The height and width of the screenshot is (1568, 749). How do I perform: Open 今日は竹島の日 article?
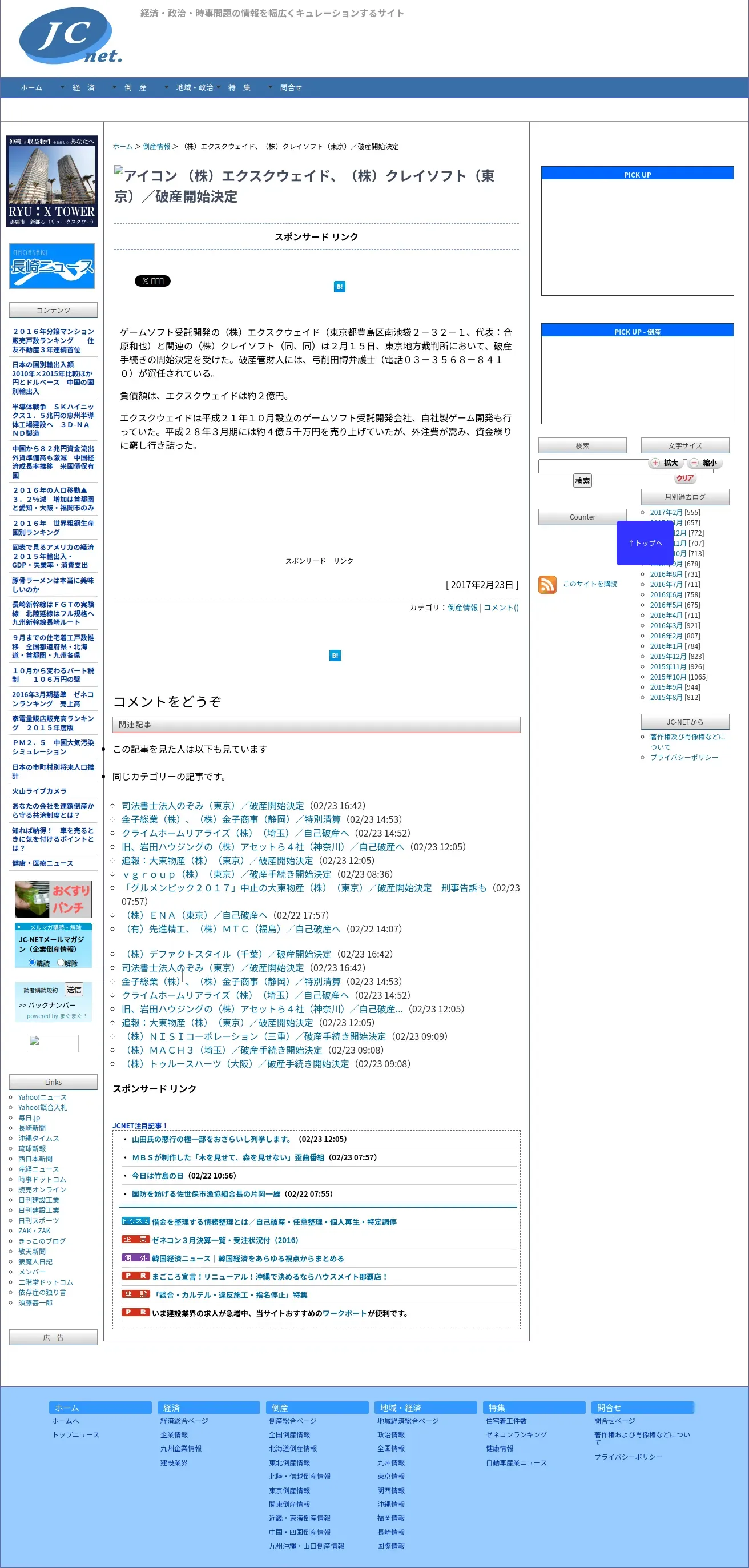158,1175
